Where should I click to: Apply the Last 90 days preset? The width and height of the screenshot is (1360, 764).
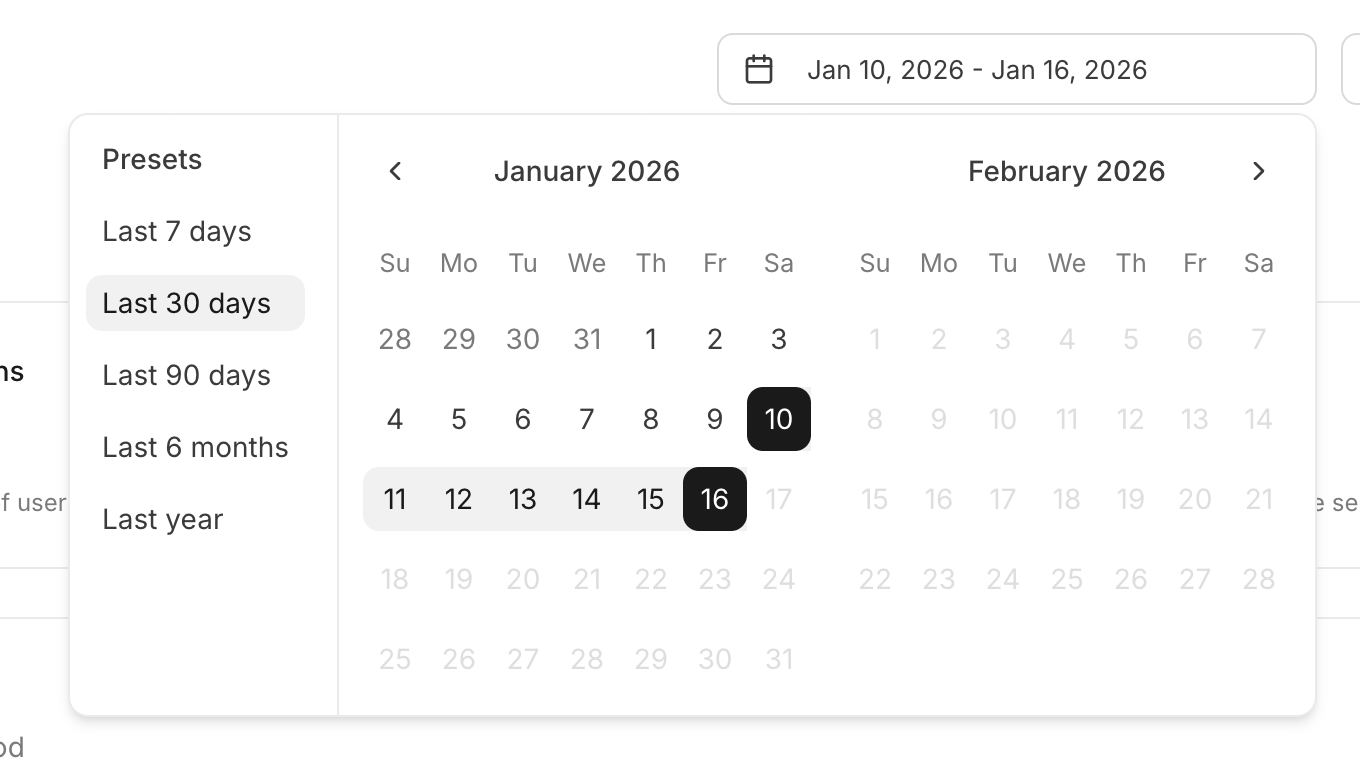[187, 375]
